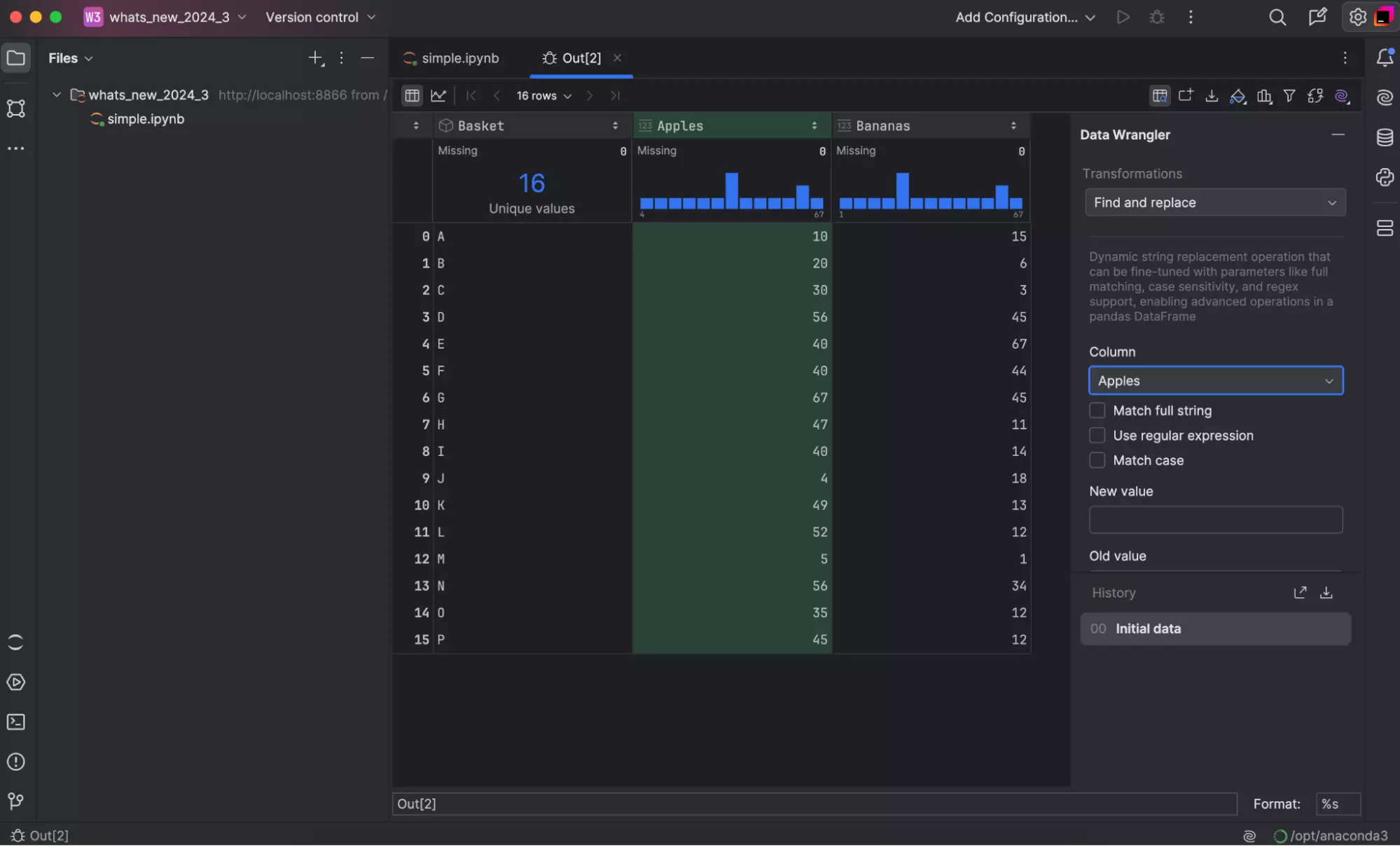Image resolution: width=1400 pixels, height=846 pixels.
Task: Check Use regular expression option
Action: [x=1097, y=436]
